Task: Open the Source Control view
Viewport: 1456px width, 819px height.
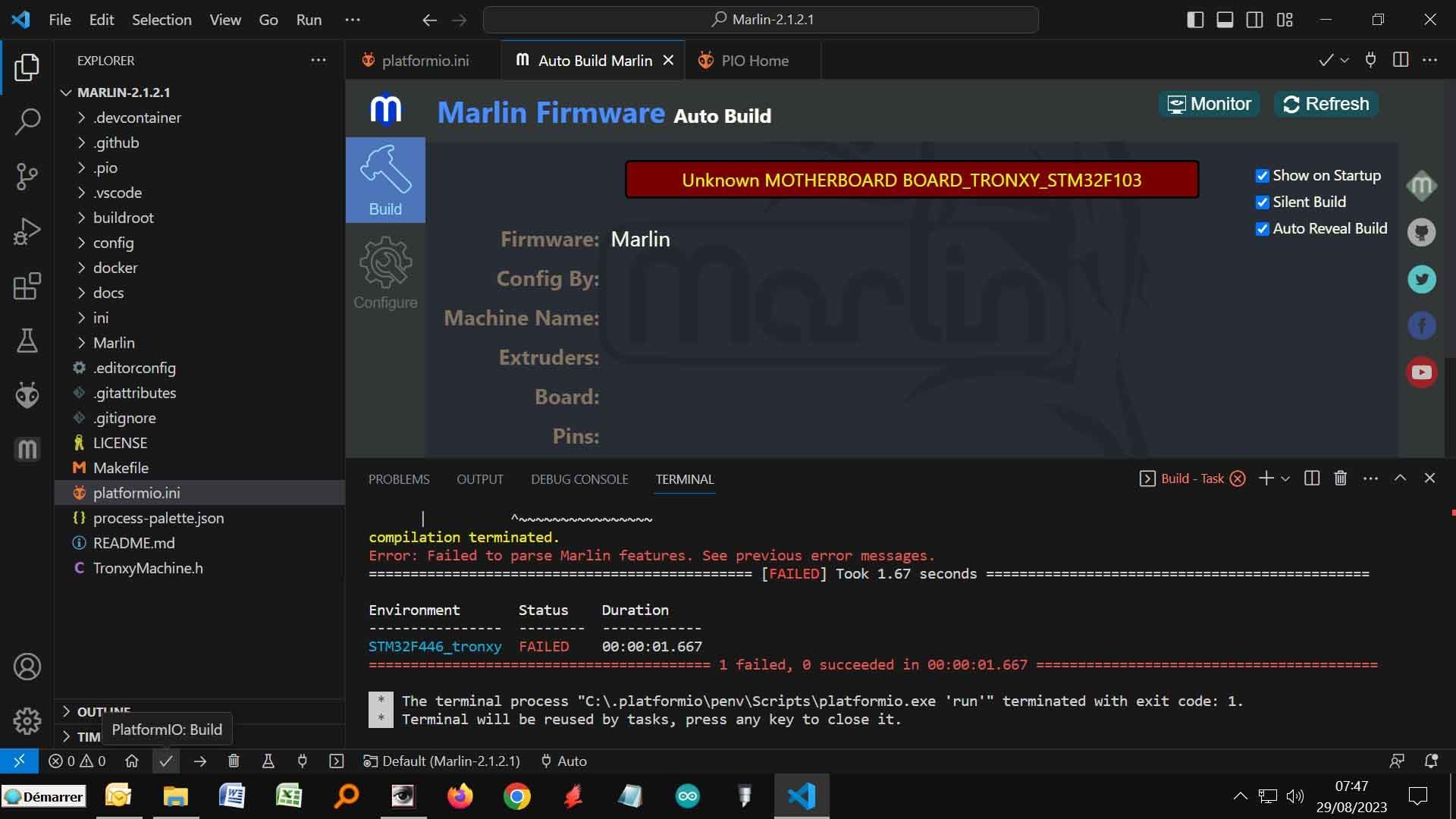Action: [x=27, y=176]
